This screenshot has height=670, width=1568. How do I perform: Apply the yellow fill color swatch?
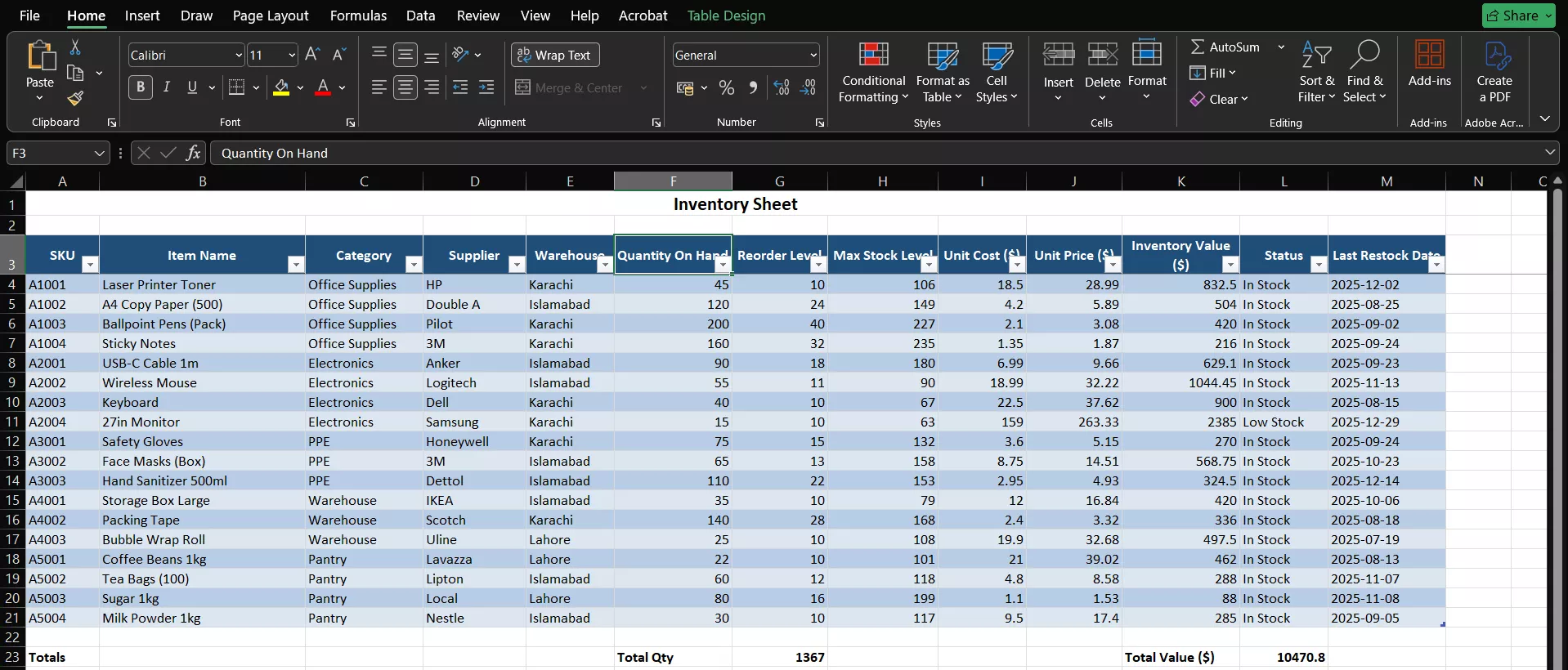[281, 87]
